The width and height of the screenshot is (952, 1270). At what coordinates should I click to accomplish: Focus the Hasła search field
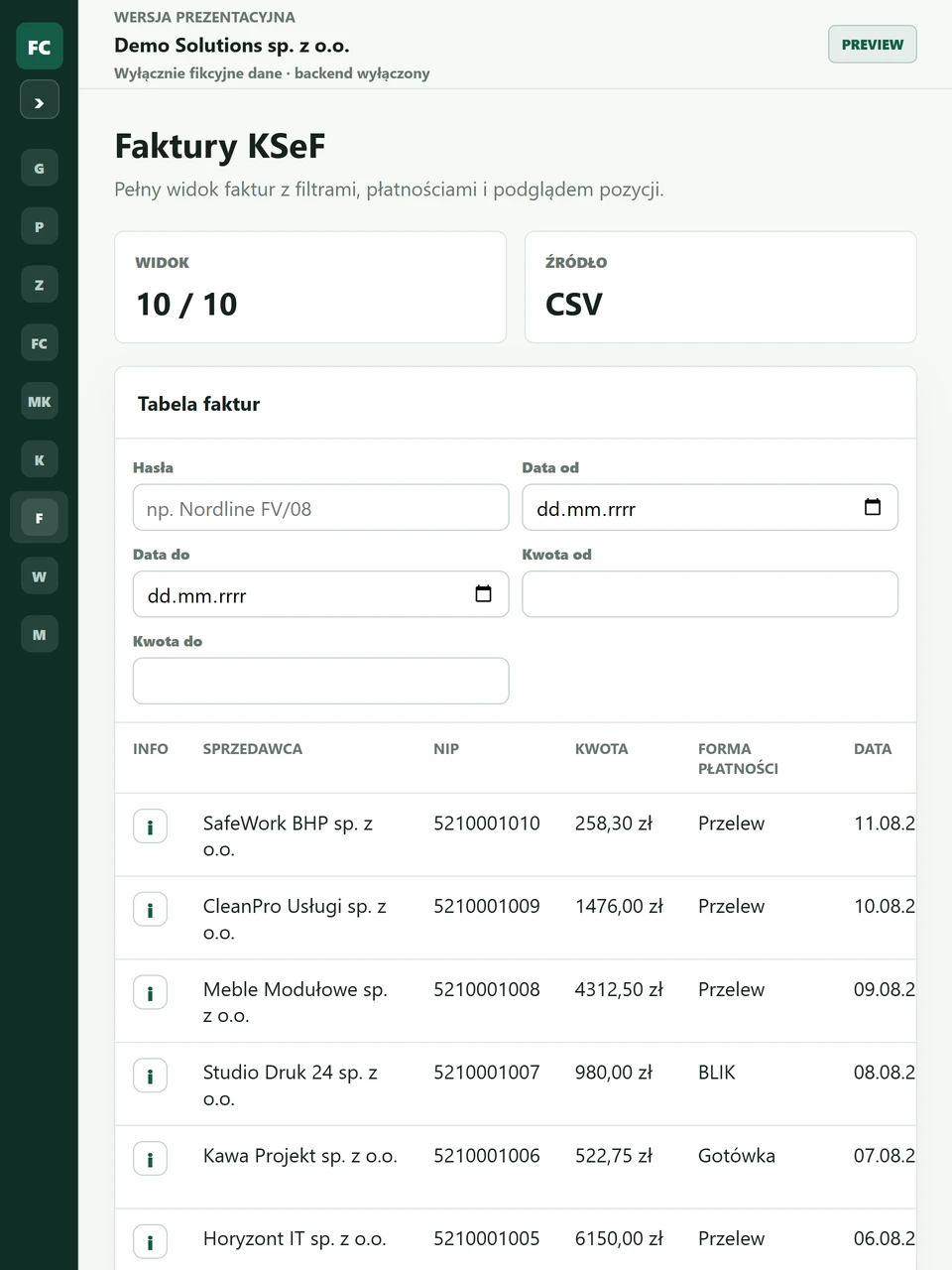coord(320,508)
